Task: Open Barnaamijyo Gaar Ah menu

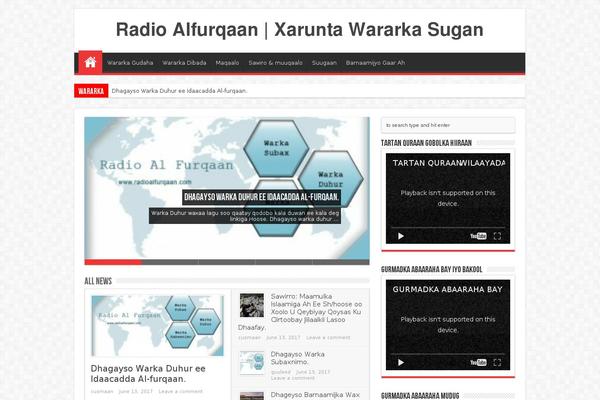Action: (375, 63)
